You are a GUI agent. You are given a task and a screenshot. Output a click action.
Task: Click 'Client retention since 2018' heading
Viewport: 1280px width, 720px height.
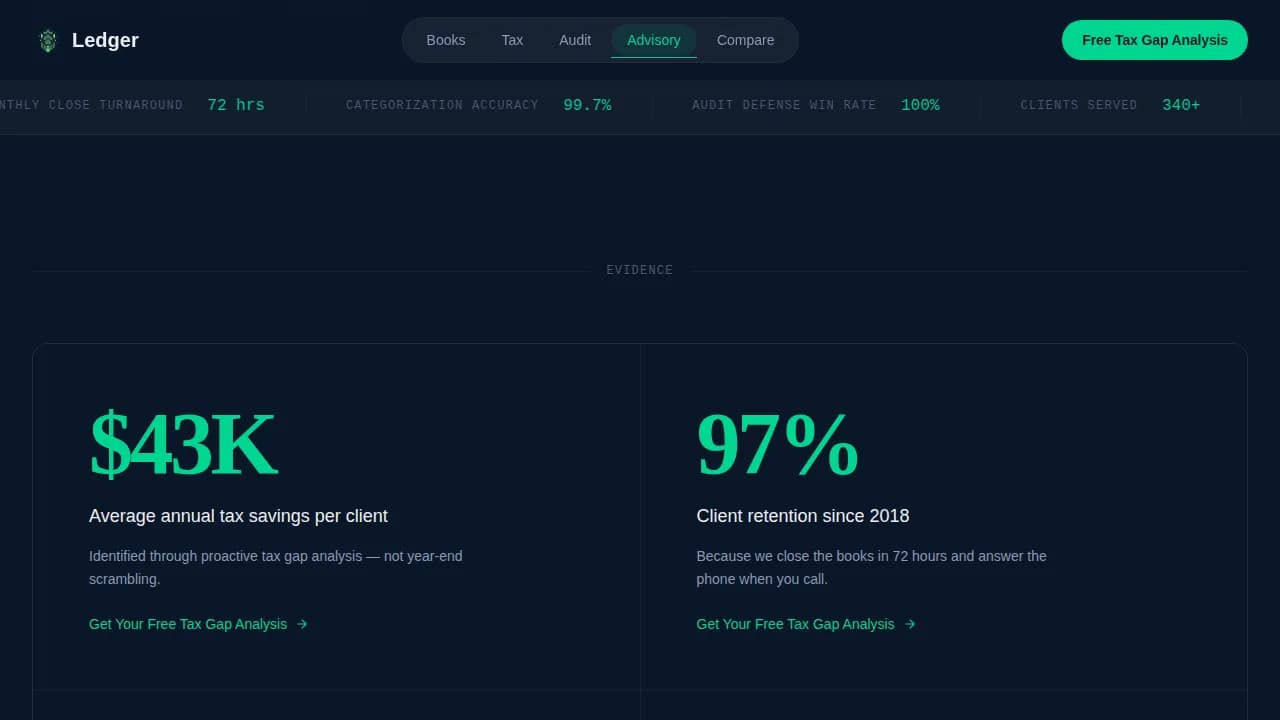click(803, 516)
